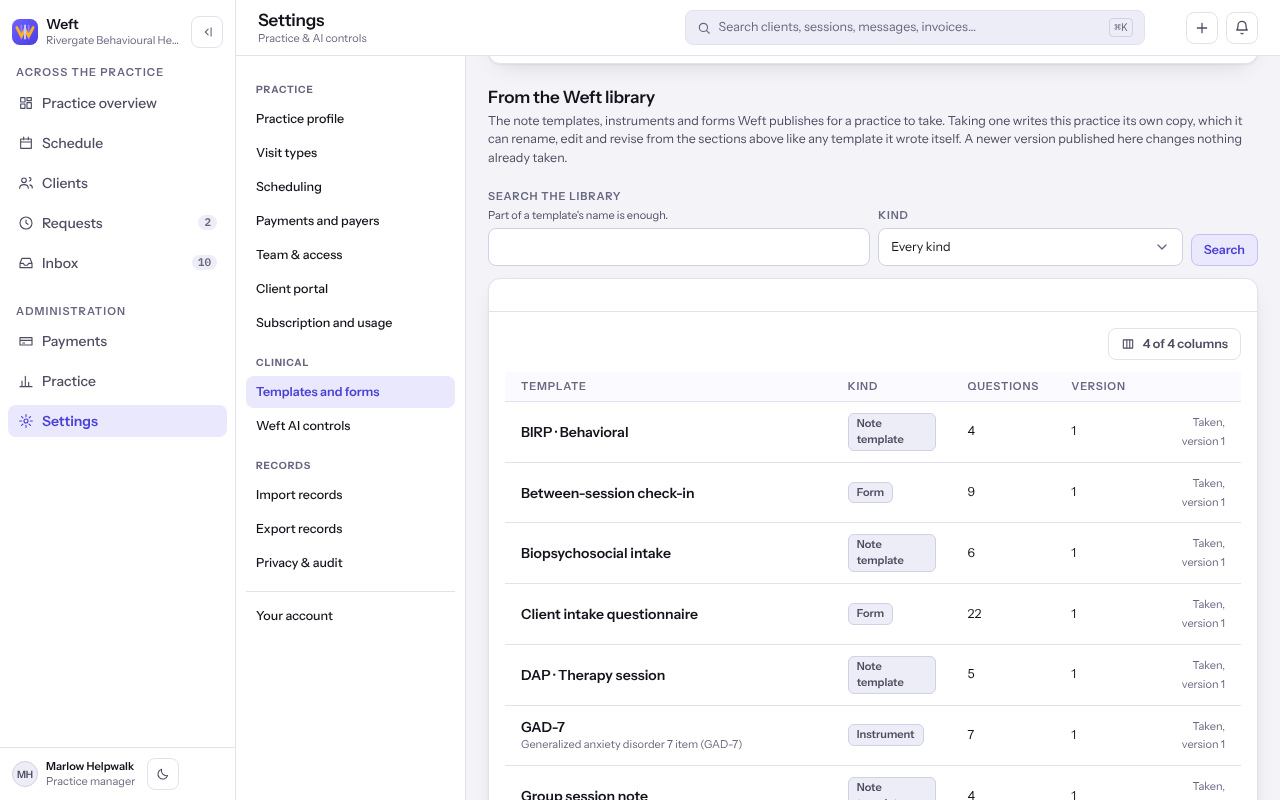This screenshot has height=800, width=1280.
Task: Open Scheduling settings
Action: tap(350, 187)
